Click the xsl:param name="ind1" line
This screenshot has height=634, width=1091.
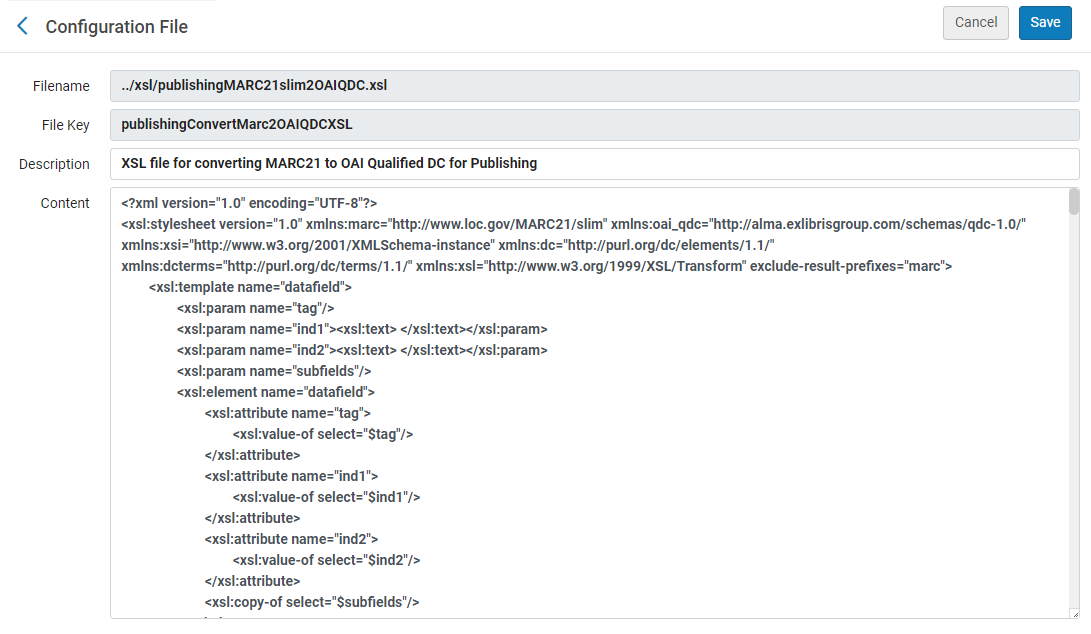(362, 329)
